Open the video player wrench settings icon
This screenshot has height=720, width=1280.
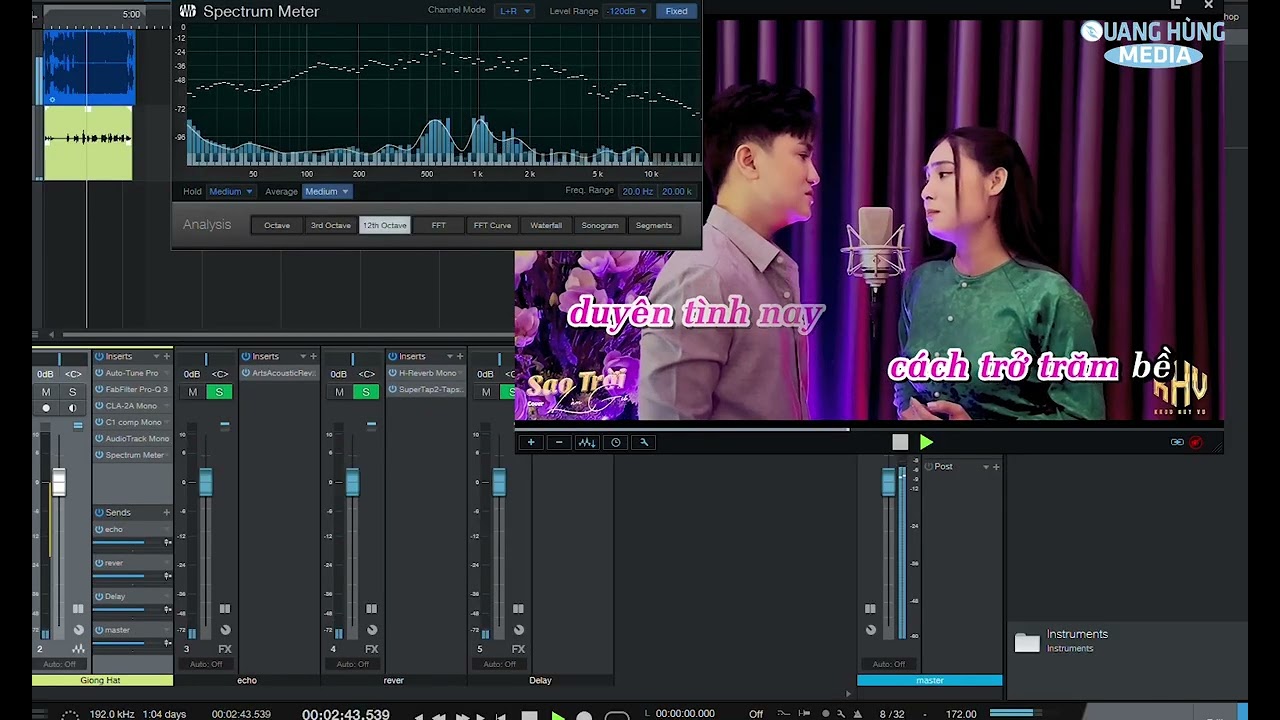click(644, 442)
